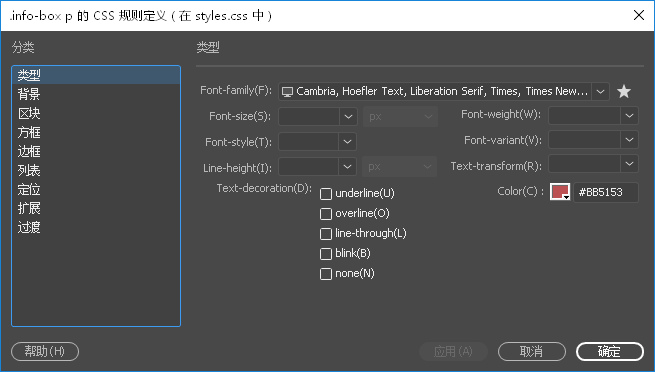Image resolution: width=655 pixels, height=372 pixels.
Task: Click the Font-weight input field
Action: [584, 116]
